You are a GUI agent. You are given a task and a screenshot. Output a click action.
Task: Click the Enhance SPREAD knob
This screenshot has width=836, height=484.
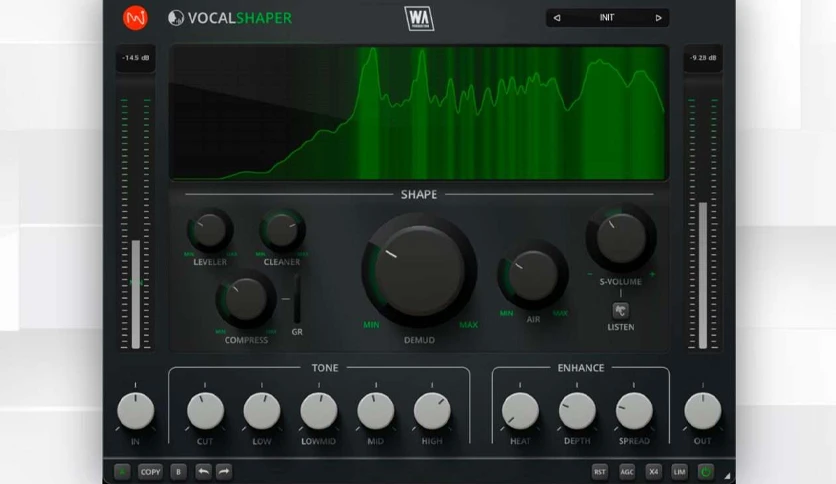tap(634, 411)
